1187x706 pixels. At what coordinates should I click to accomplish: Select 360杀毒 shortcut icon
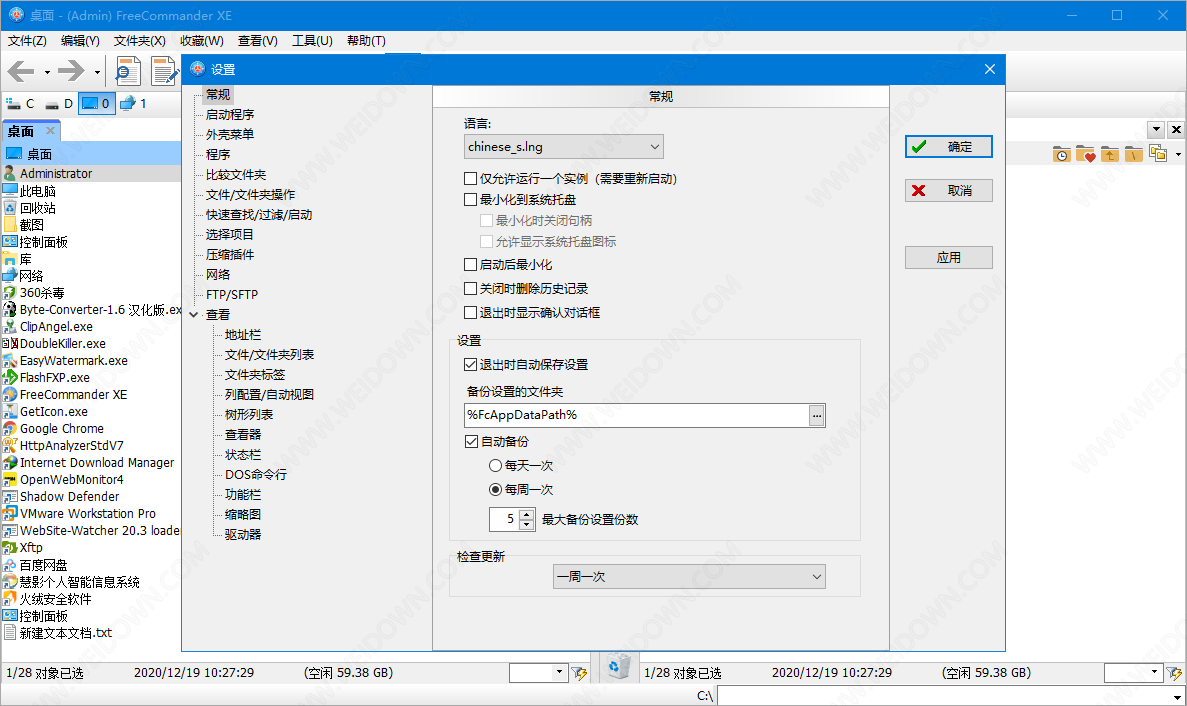[10, 293]
